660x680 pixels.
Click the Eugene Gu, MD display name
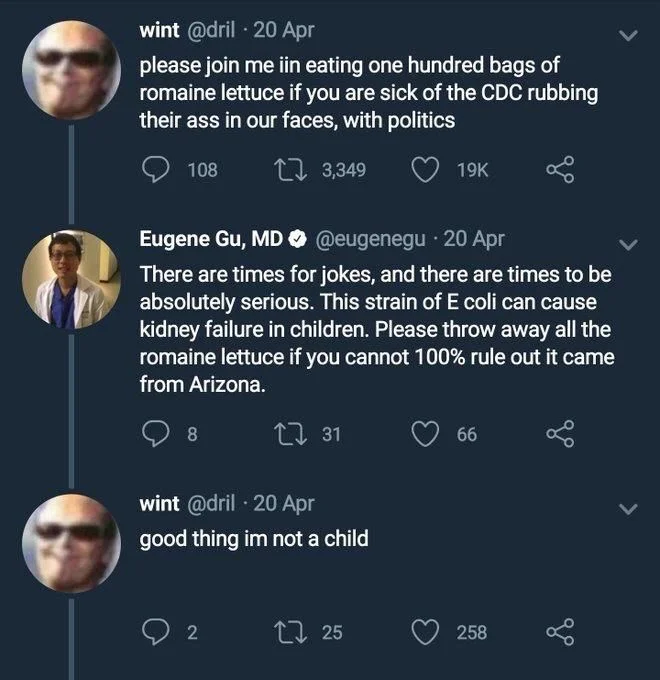click(210, 240)
